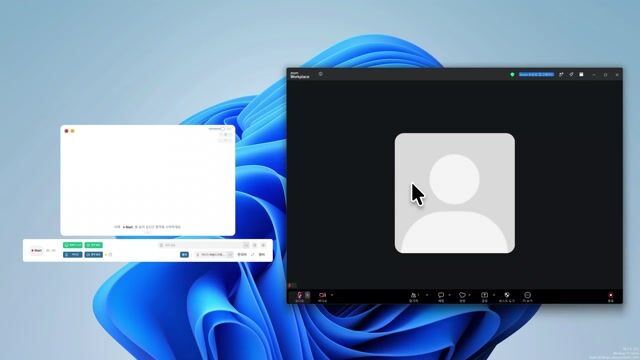Open the Chat panel in Zoom

(x=441, y=296)
